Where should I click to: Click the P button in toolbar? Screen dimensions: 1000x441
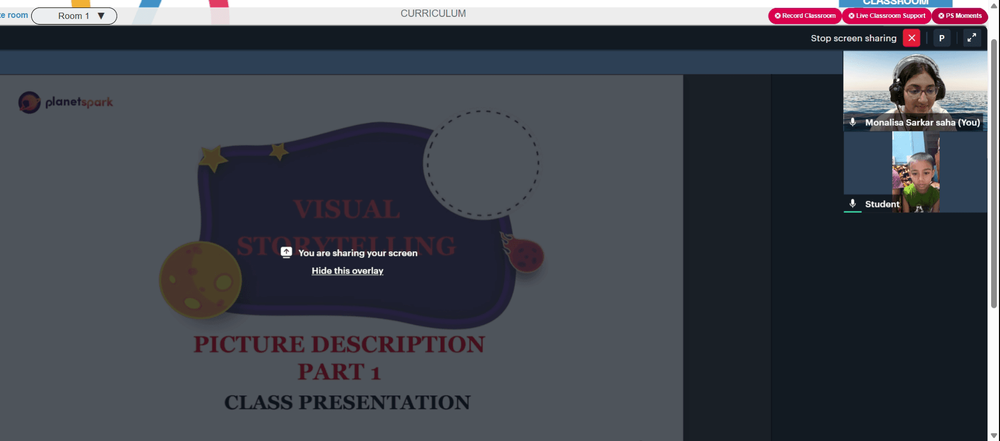click(941, 38)
